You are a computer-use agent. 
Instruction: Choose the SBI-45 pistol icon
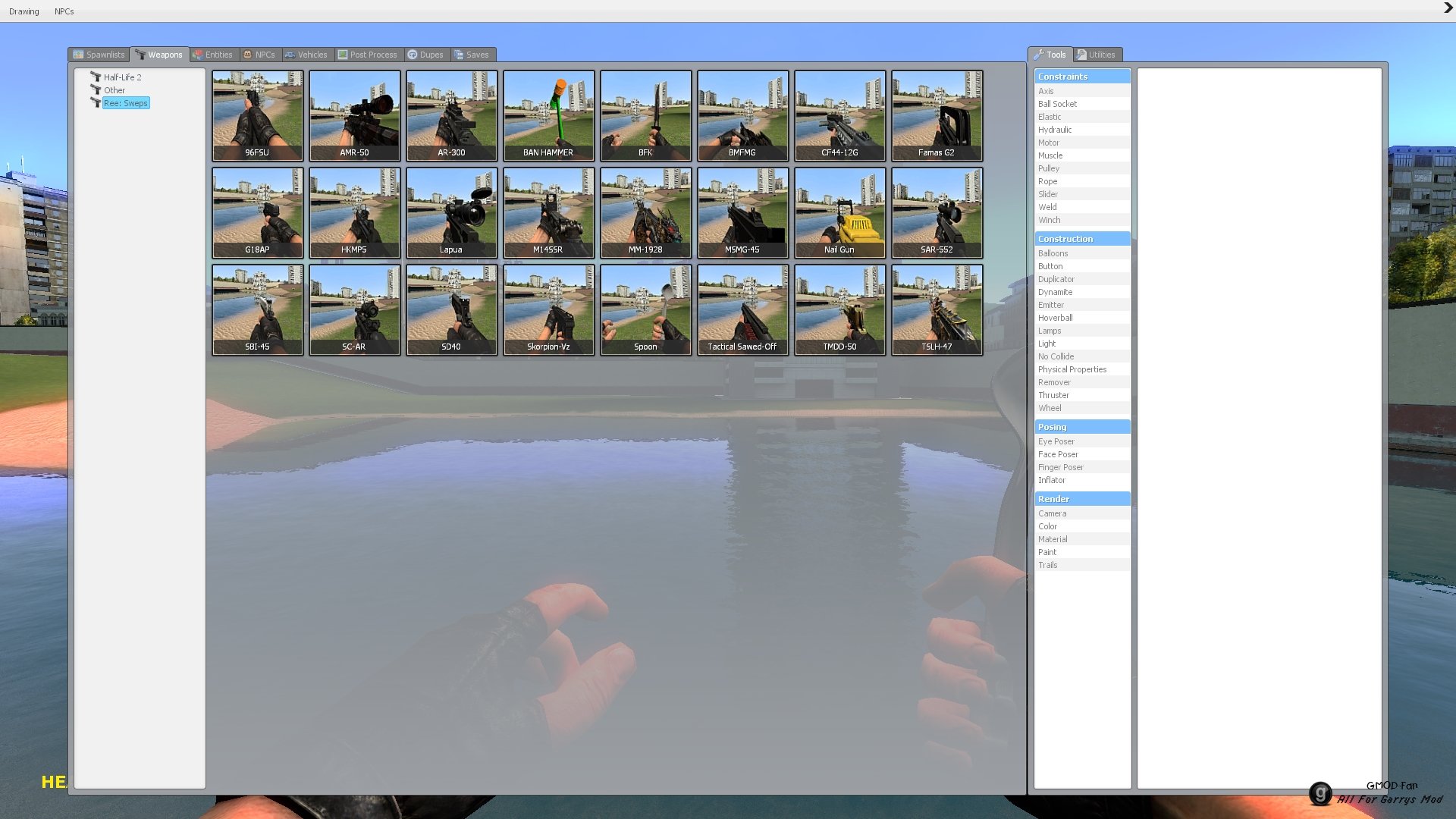(x=258, y=309)
